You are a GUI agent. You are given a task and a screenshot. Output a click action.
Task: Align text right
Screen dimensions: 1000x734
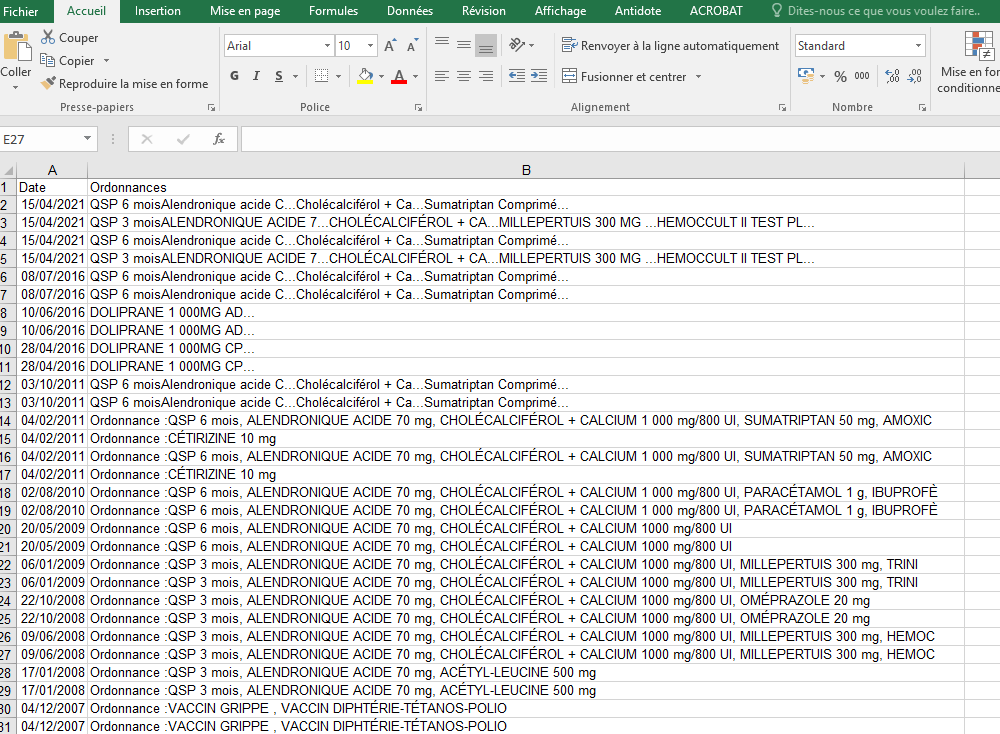coord(486,76)
